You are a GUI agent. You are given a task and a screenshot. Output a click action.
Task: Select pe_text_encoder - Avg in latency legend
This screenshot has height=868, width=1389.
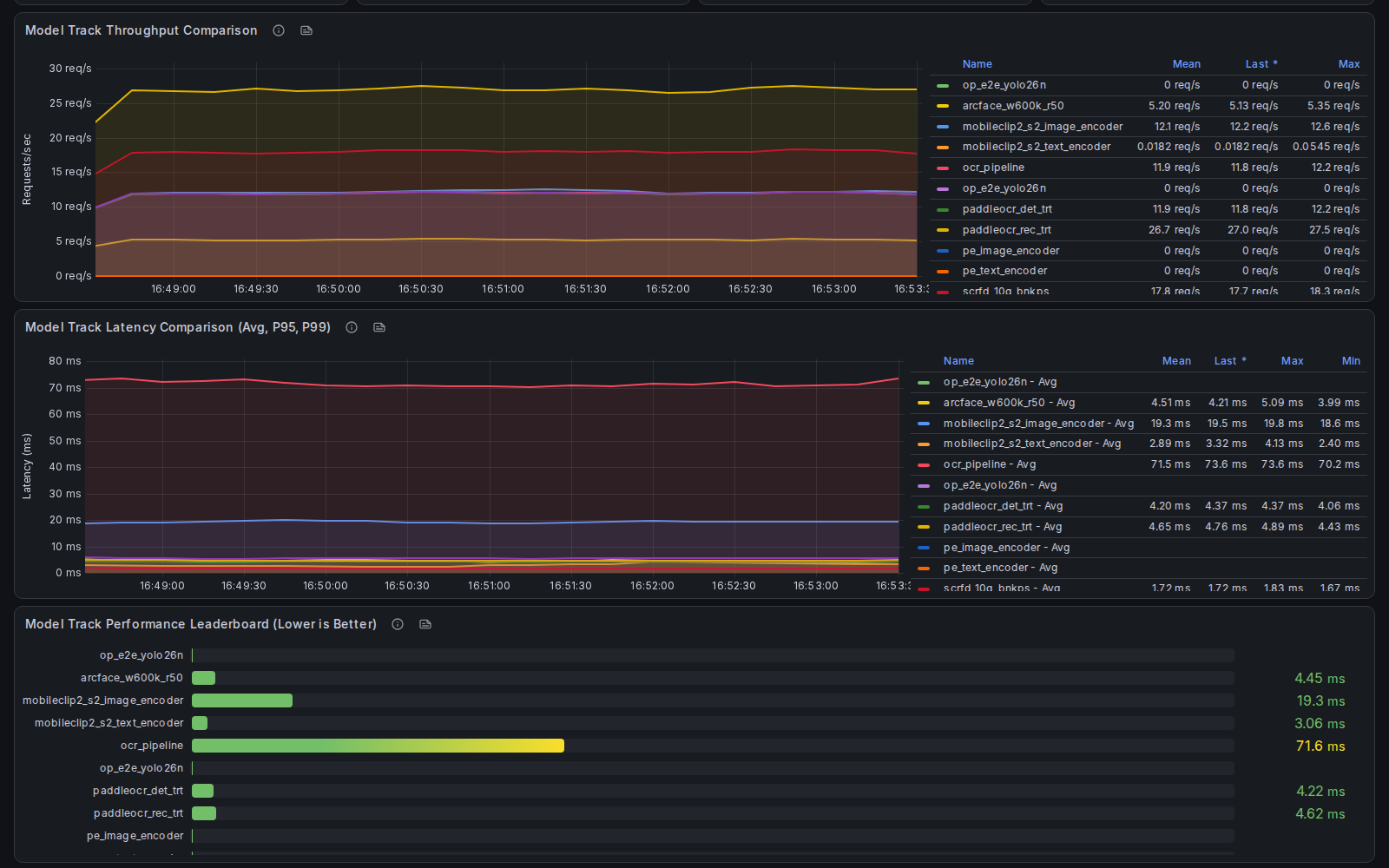pos(1000,568)
